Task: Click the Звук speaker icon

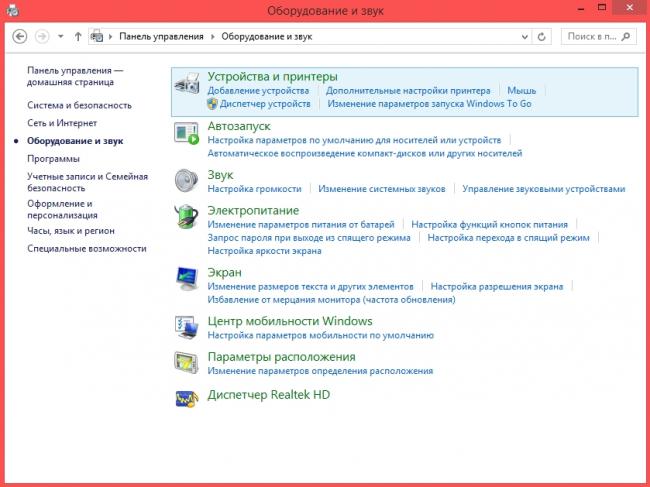Action: 187,181
